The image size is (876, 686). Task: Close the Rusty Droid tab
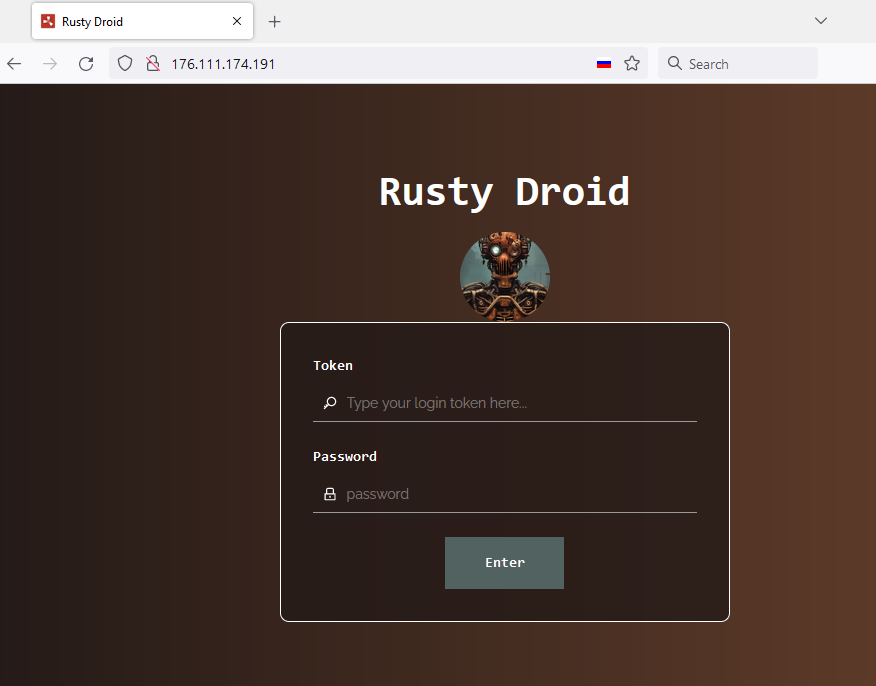coord(237,21)
